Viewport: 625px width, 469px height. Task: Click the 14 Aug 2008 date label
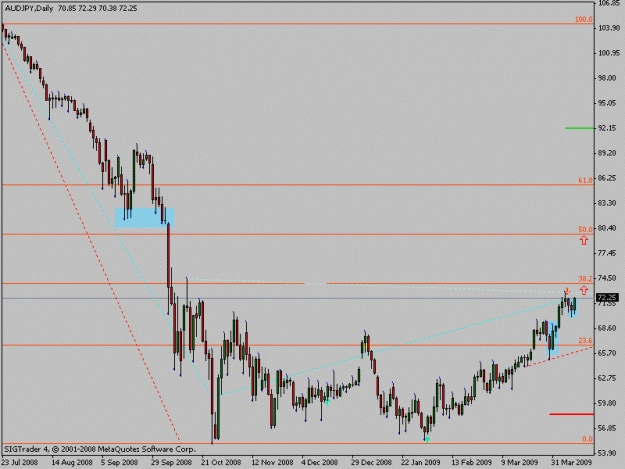72,463
